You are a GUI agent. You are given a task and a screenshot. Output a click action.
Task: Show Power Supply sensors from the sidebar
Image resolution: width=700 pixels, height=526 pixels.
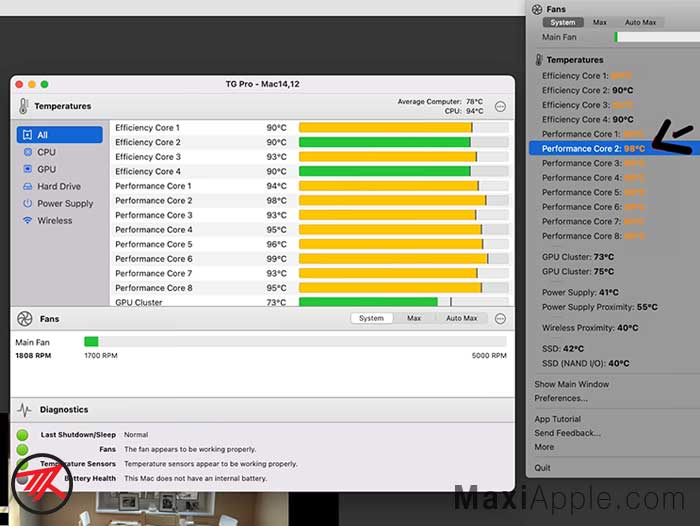click(x=64, y=203)
